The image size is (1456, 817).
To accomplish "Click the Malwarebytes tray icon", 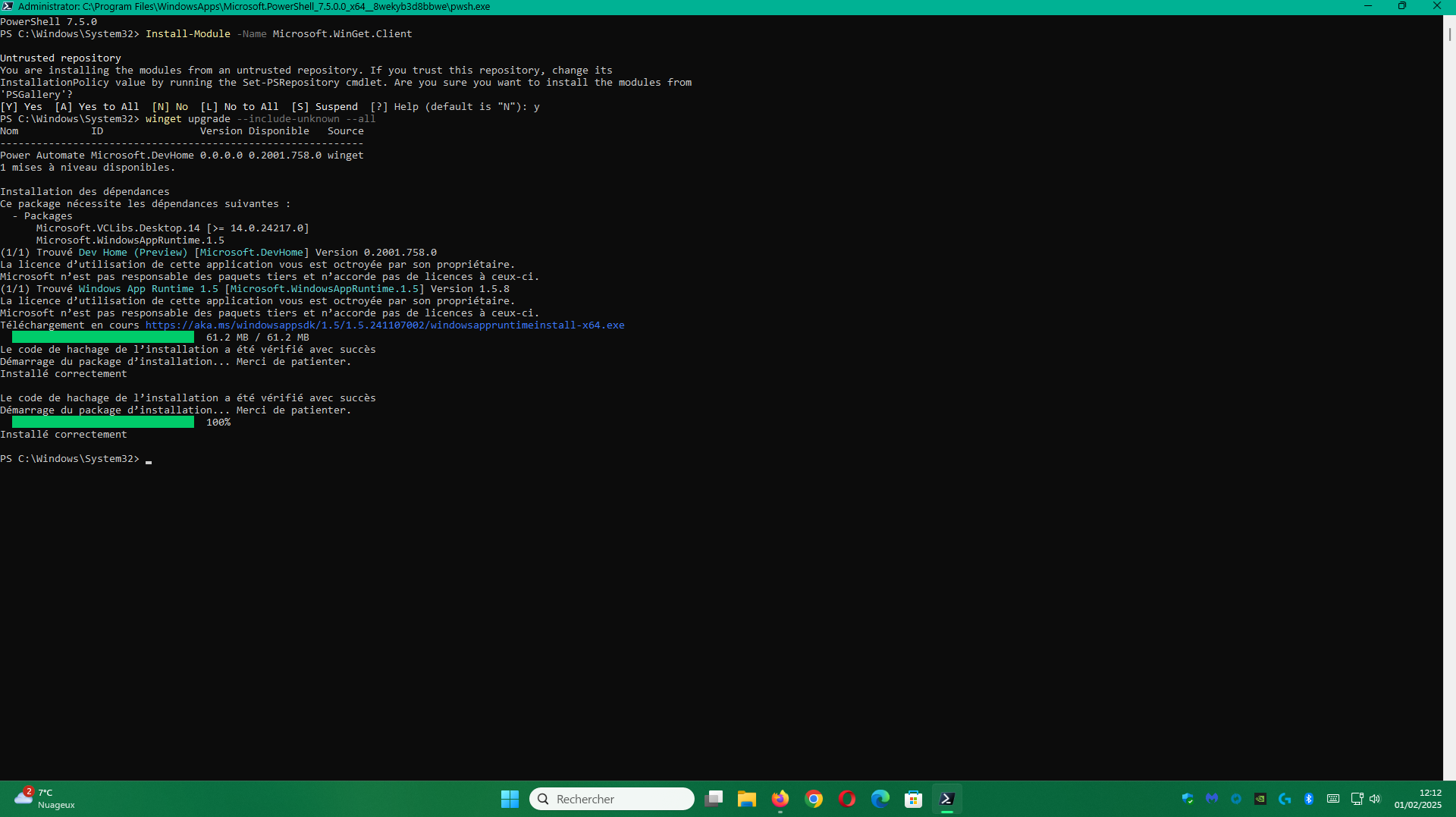I will pos(1212,799).
